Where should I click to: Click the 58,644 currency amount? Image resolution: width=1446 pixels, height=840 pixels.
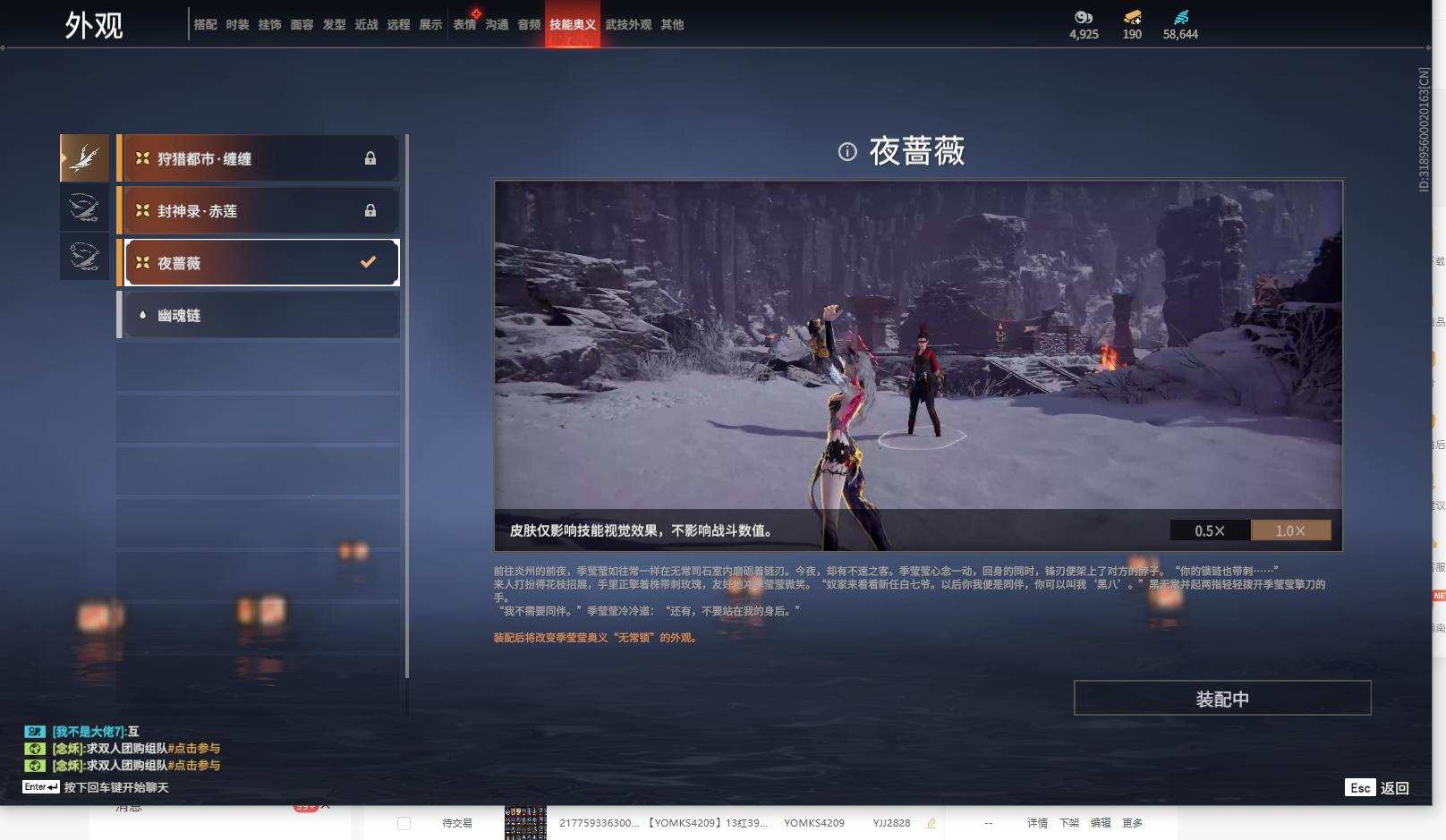pos(1180,34)
